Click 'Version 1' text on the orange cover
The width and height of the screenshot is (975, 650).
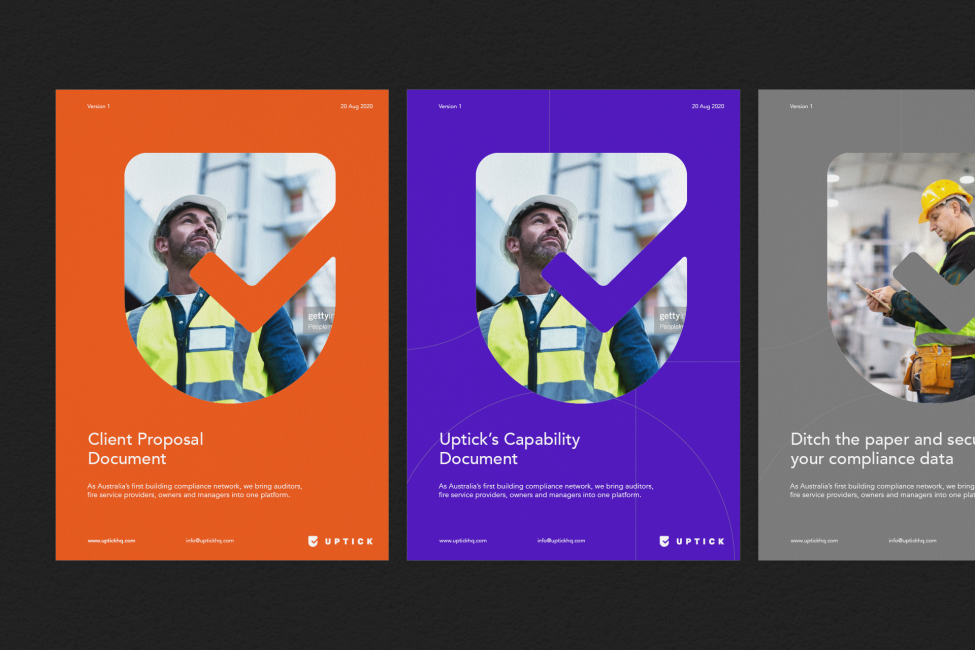(x=98, y=106)
